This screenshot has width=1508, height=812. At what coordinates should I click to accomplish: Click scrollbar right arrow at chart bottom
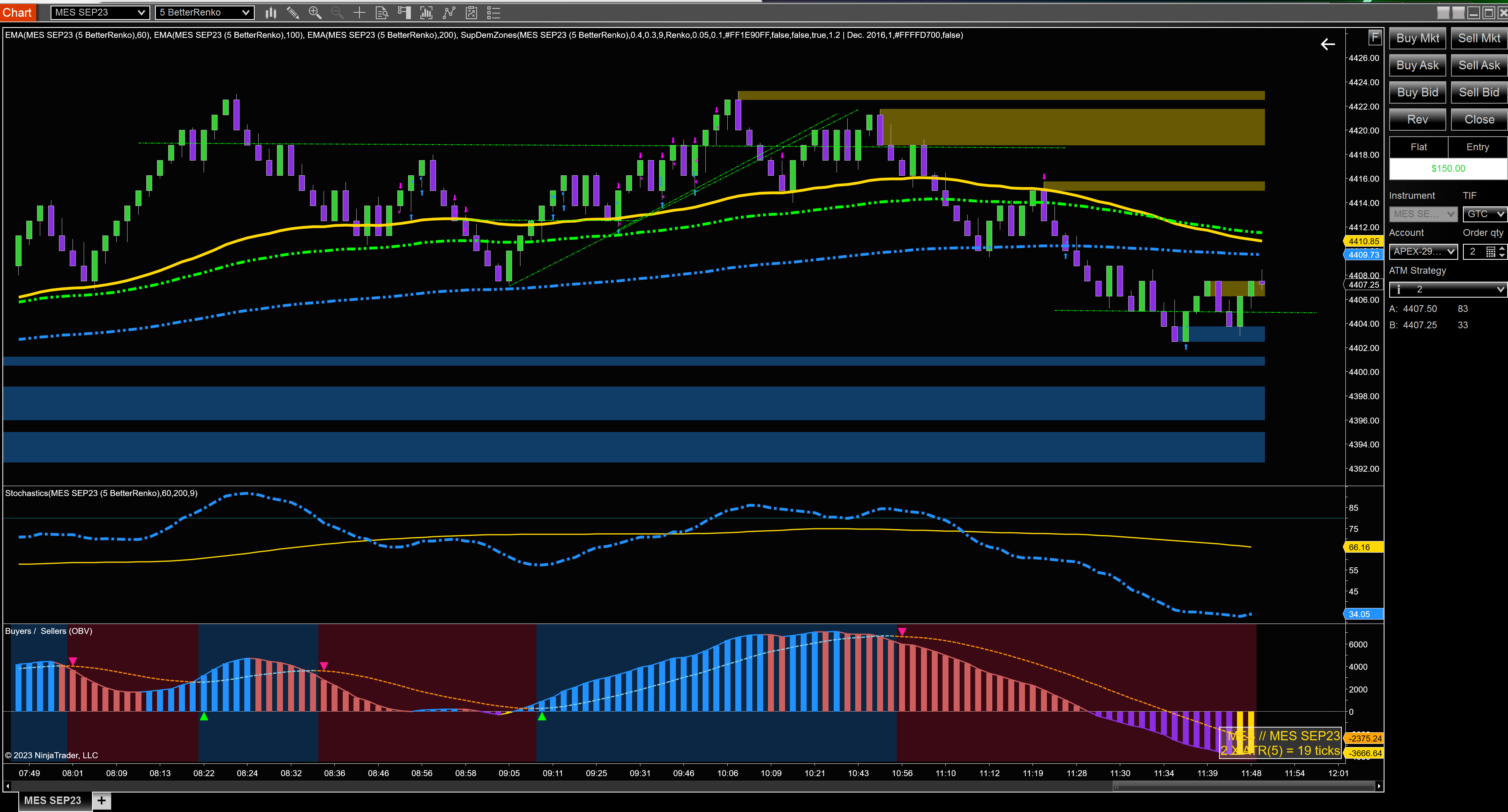(x=1379, y=786)
